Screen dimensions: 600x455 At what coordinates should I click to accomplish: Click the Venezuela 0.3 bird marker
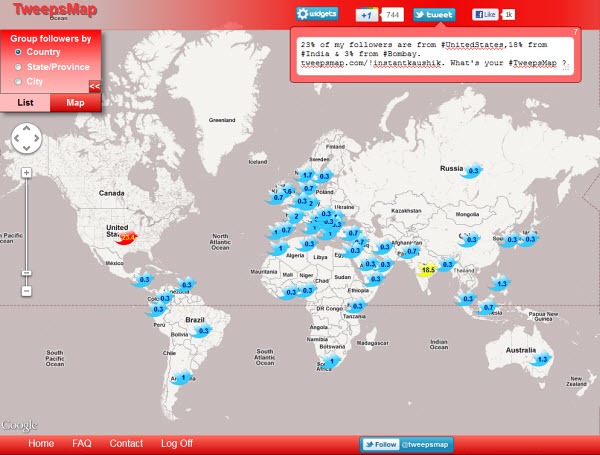click(x=185, y=285)
